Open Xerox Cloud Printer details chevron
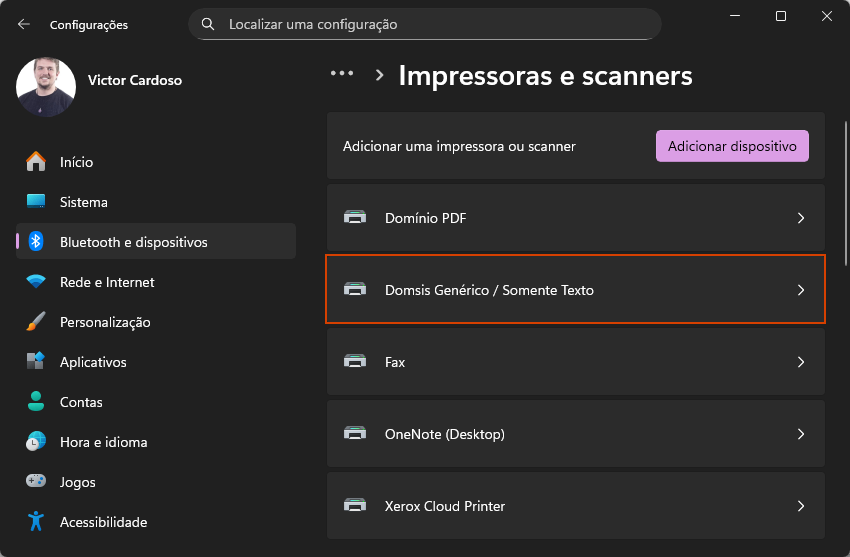The image size is (850, 557). click(x=800, y=506)
